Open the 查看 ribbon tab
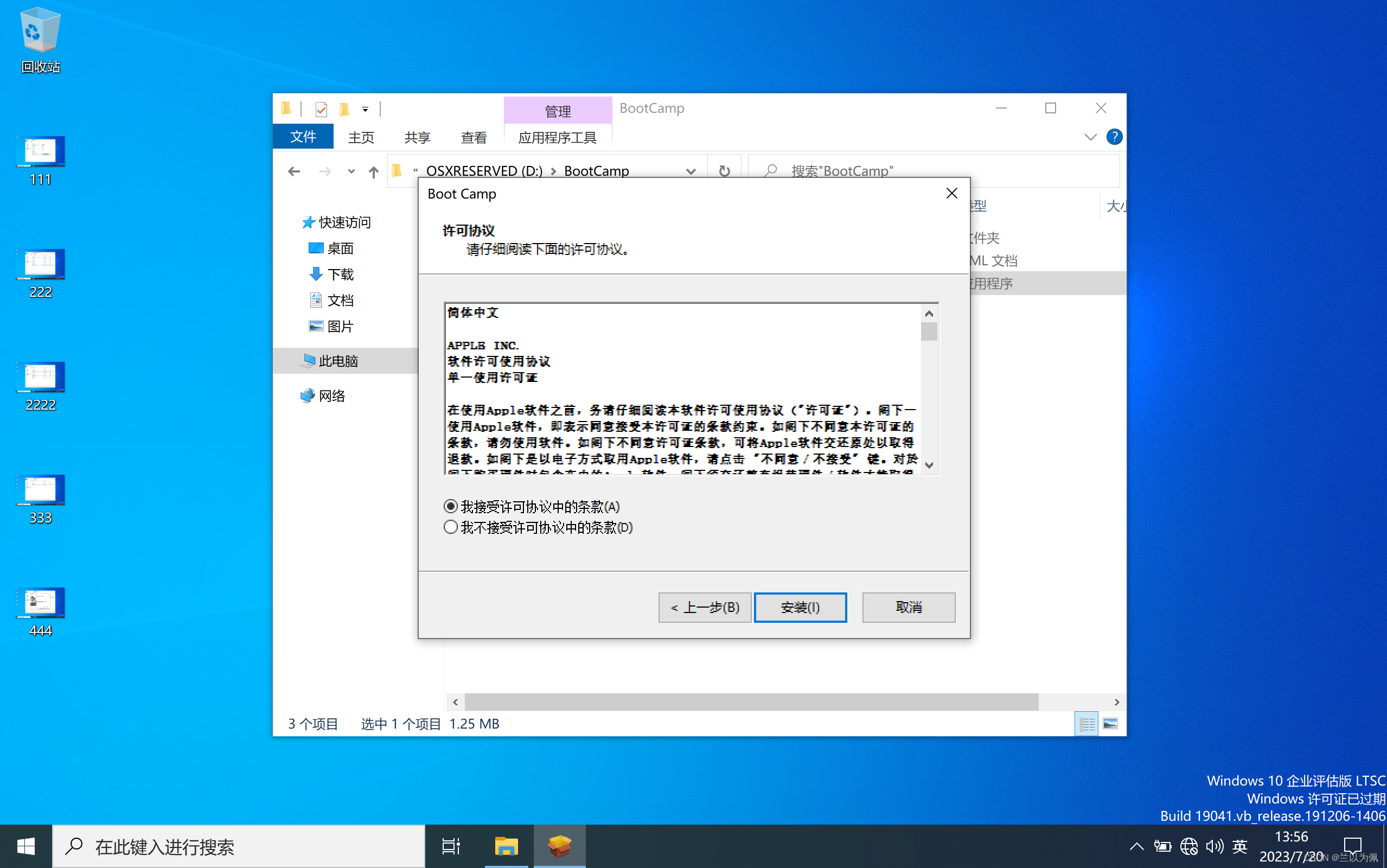The image size is (1387, 868). (474, 138)
